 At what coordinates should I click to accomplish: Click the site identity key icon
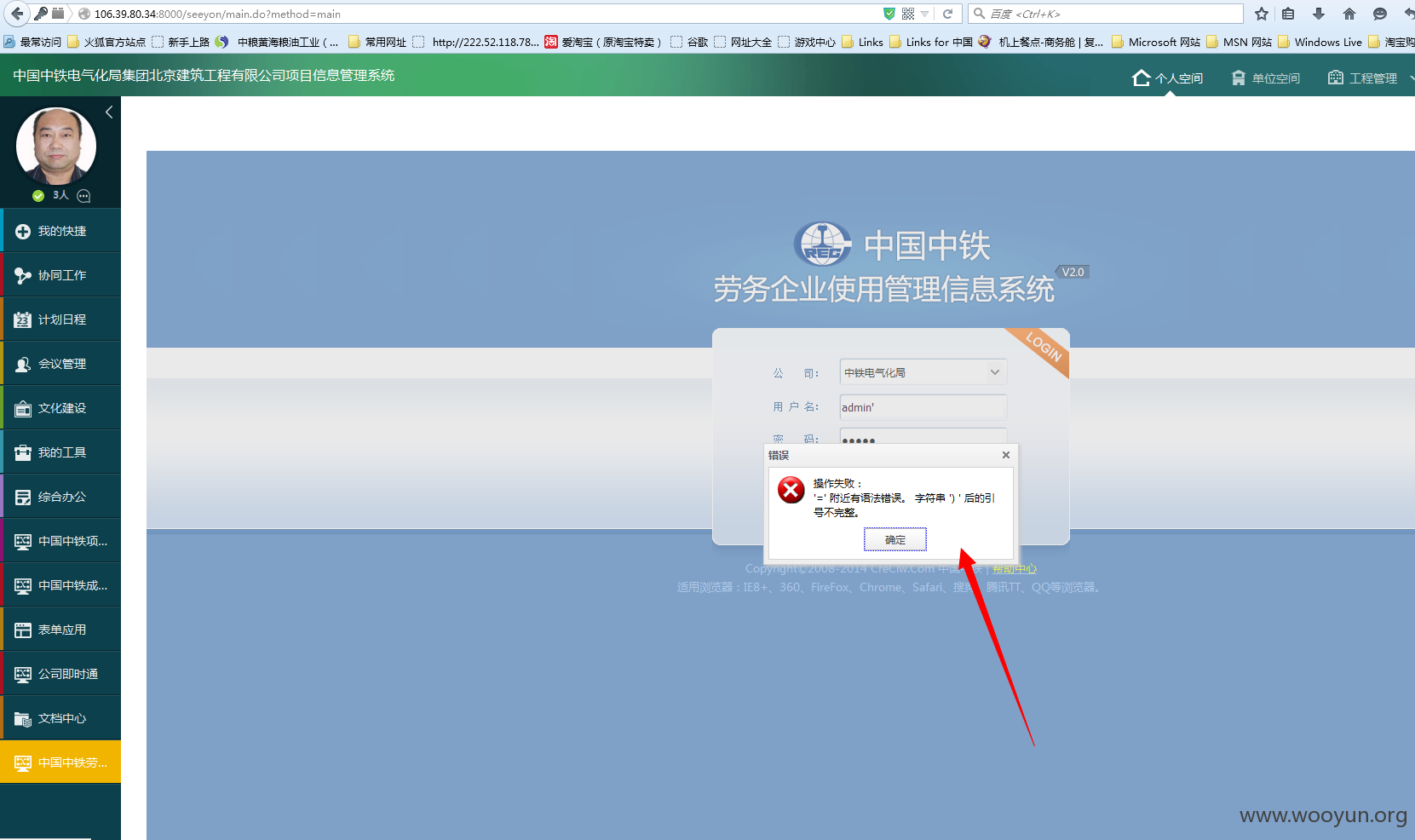40,14
